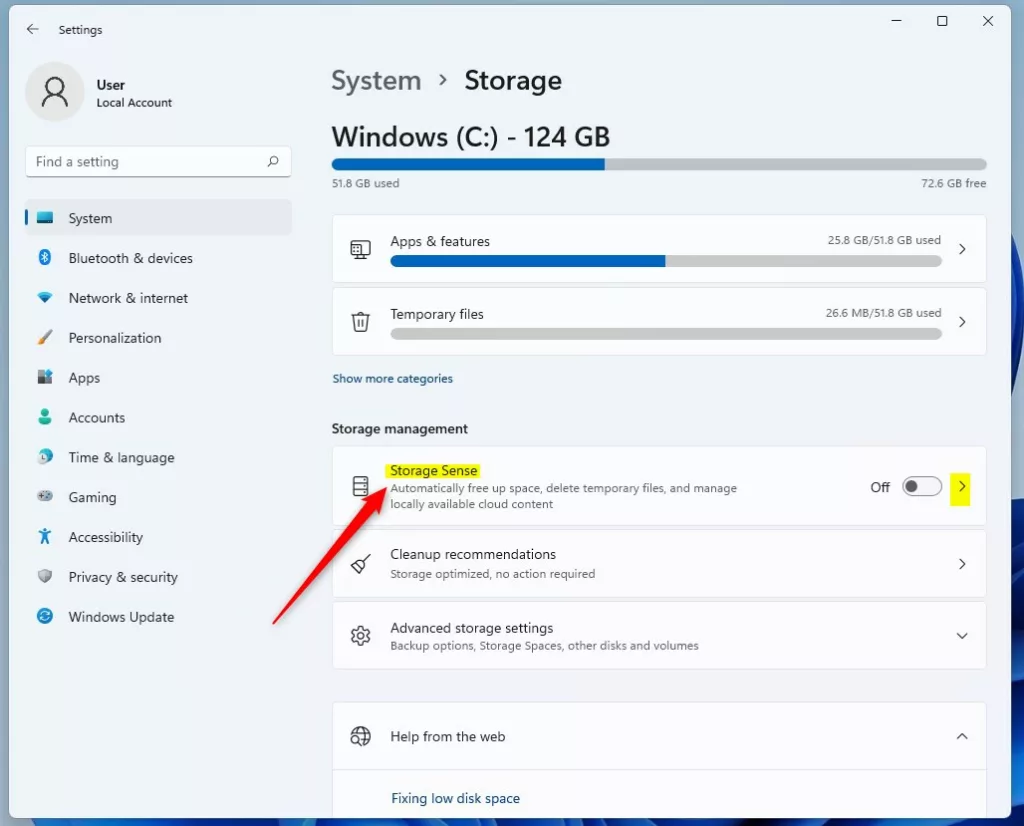This screenshot has width=1024, height=826.
Task: Open Fixing low disk space link
Action: point(455,798)
